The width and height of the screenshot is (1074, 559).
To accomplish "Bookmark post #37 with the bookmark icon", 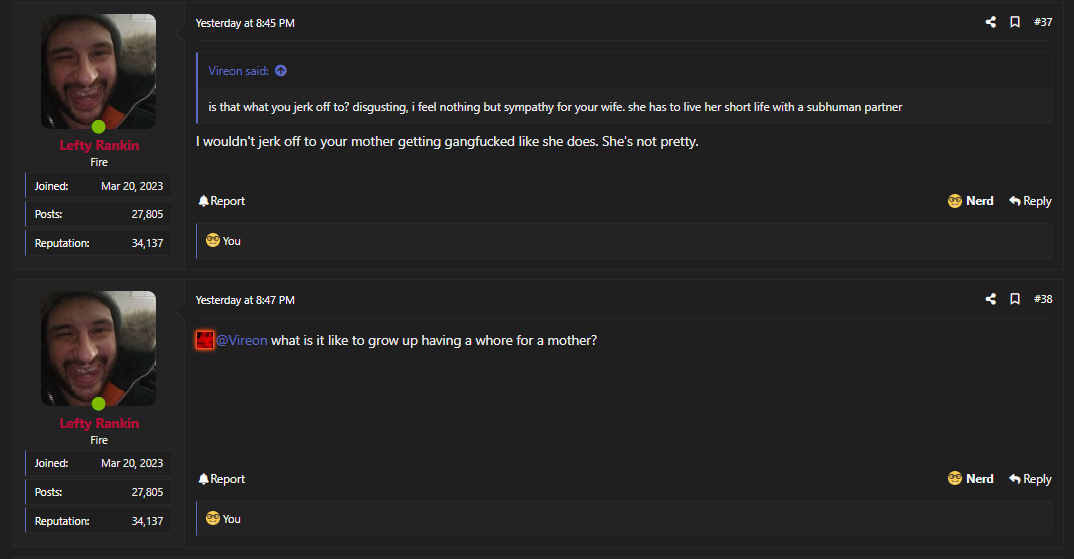I will point(1015,22).
